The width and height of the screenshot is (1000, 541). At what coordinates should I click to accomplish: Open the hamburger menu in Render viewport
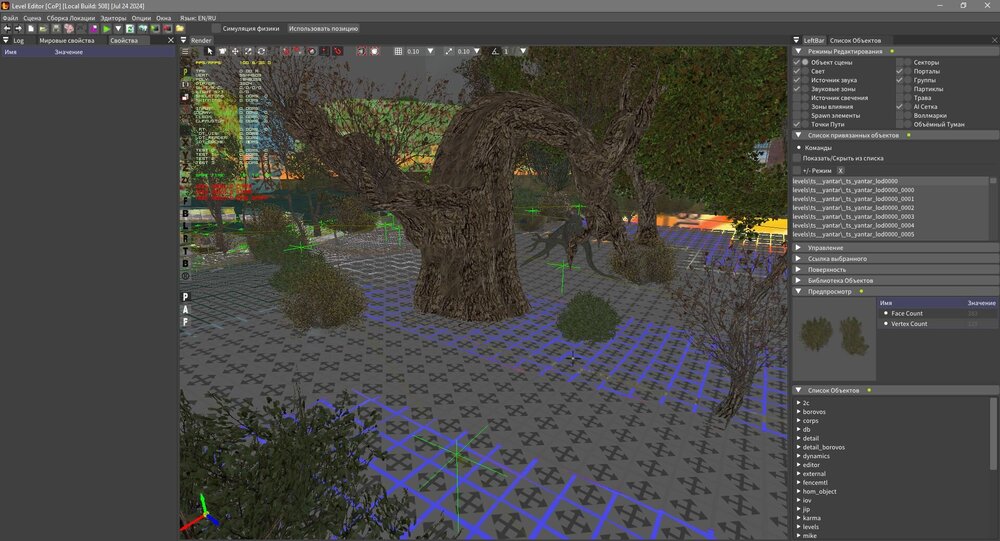tap(185, 51)
